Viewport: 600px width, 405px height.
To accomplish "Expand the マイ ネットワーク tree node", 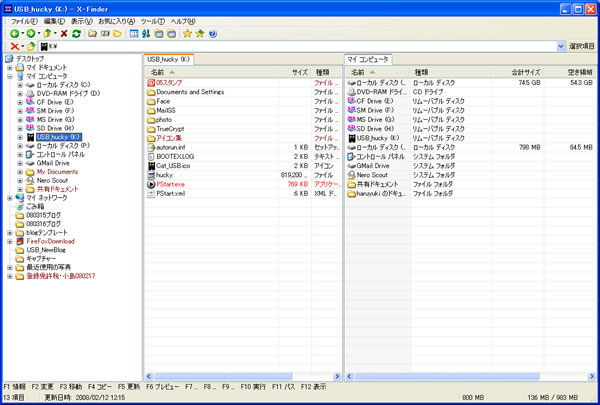I will pyautogui.click(x=10, y=198).
